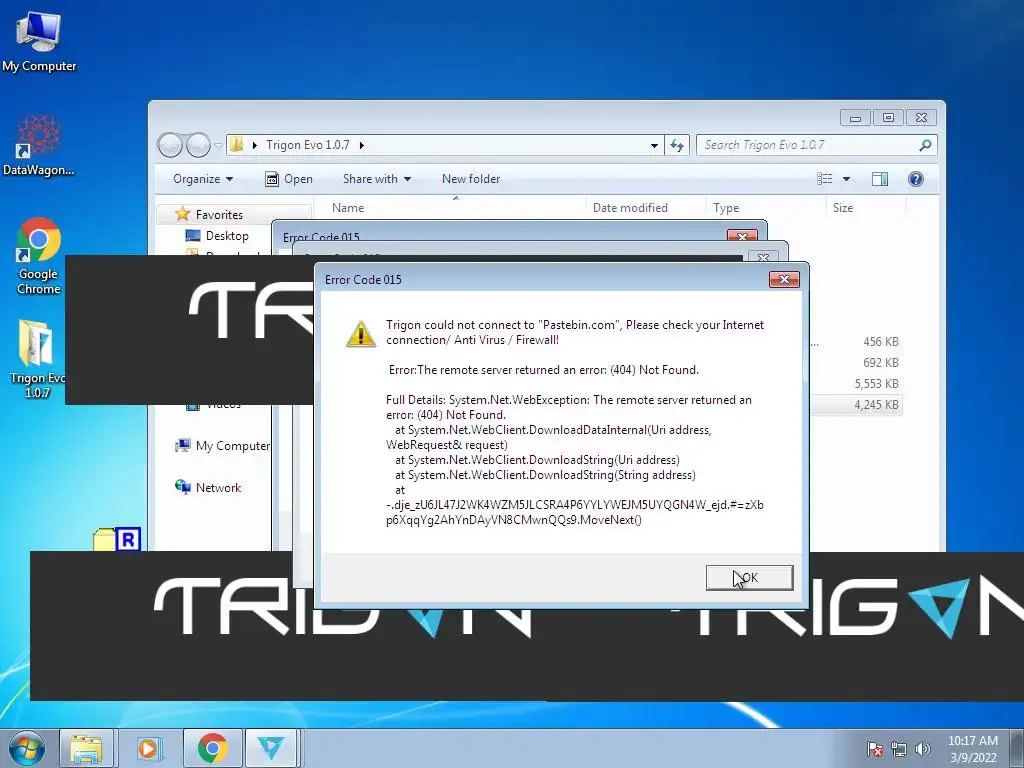This screenshot has width=1024, height=768.
Task: Close the Trigon Evo Explorer window
Action: (921, 118)
